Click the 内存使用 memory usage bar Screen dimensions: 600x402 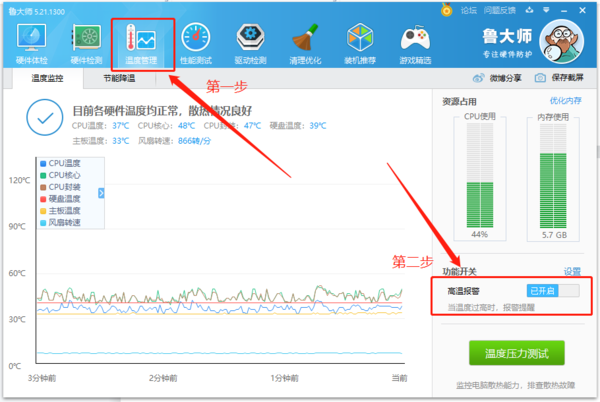(553, 175)
